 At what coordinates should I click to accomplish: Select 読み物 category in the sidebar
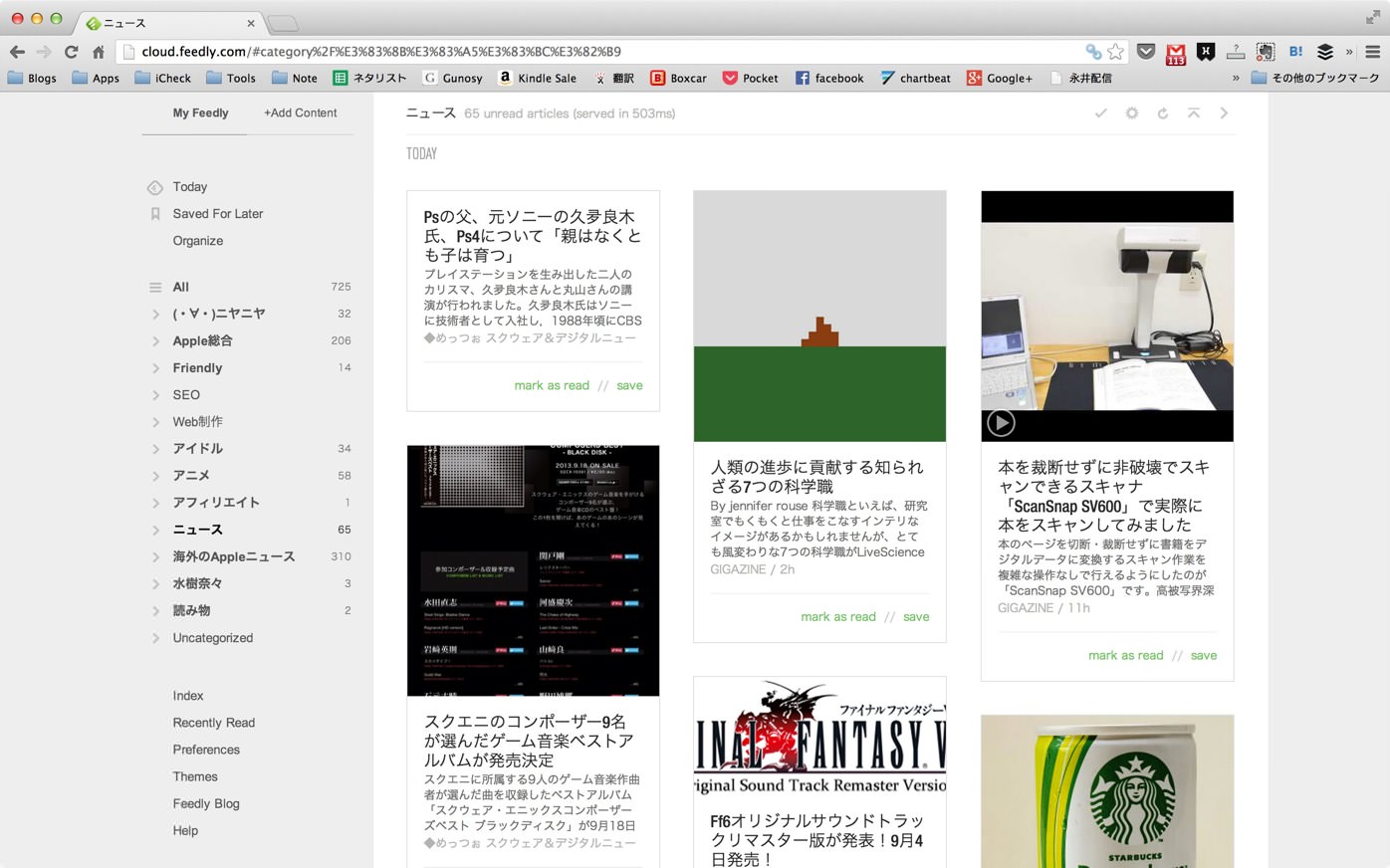tap(191, 611)
